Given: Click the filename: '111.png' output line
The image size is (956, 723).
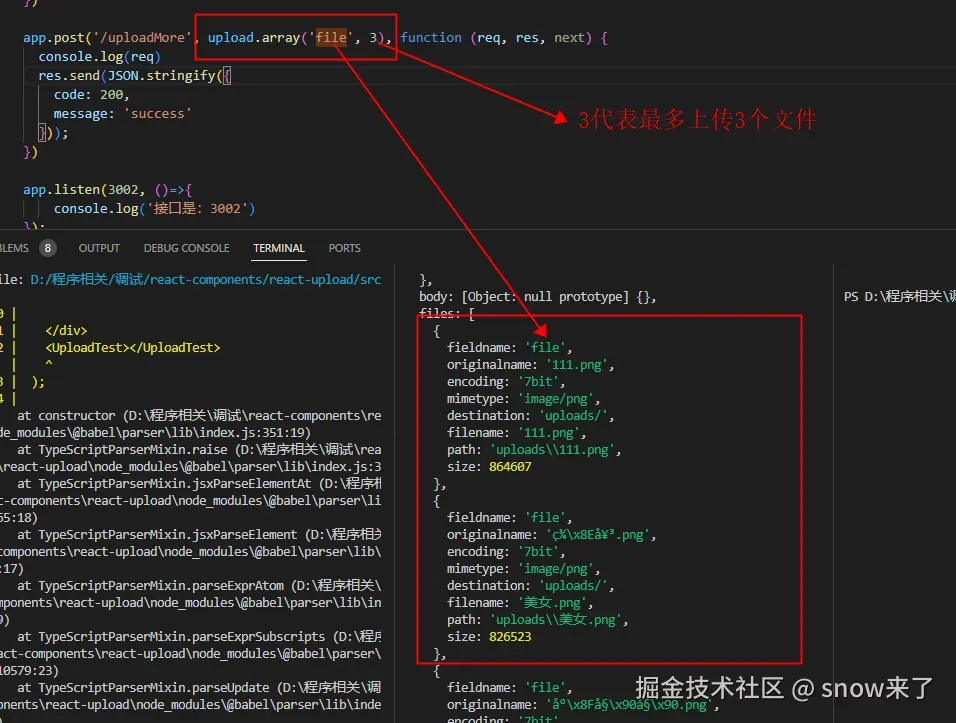Looking at the screenshot, I should (516, 433).
